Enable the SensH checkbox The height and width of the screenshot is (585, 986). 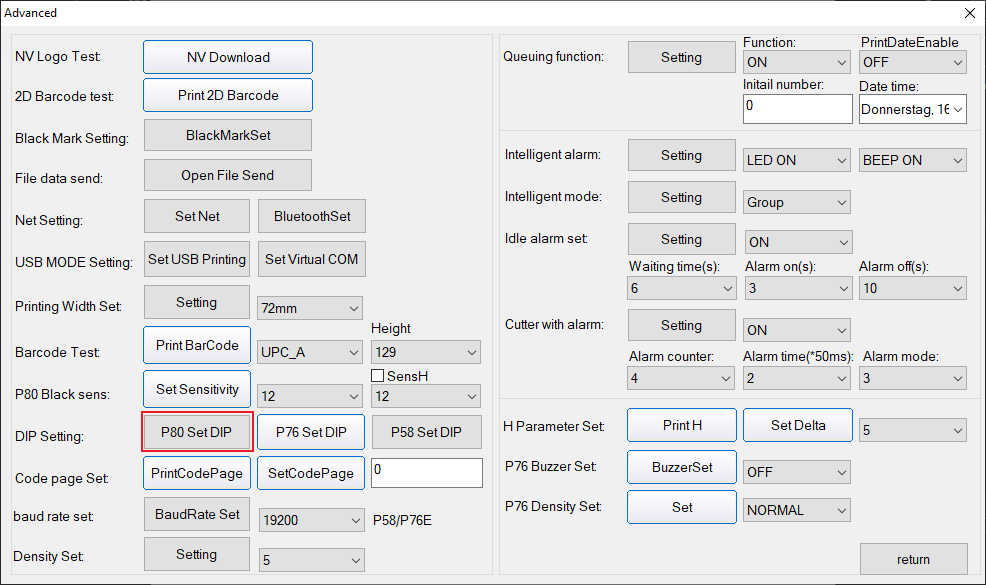(x=377, y=375)
